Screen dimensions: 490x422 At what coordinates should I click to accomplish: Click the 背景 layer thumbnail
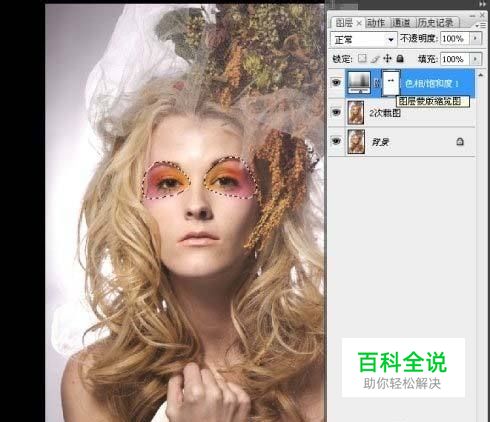[356, 142]
